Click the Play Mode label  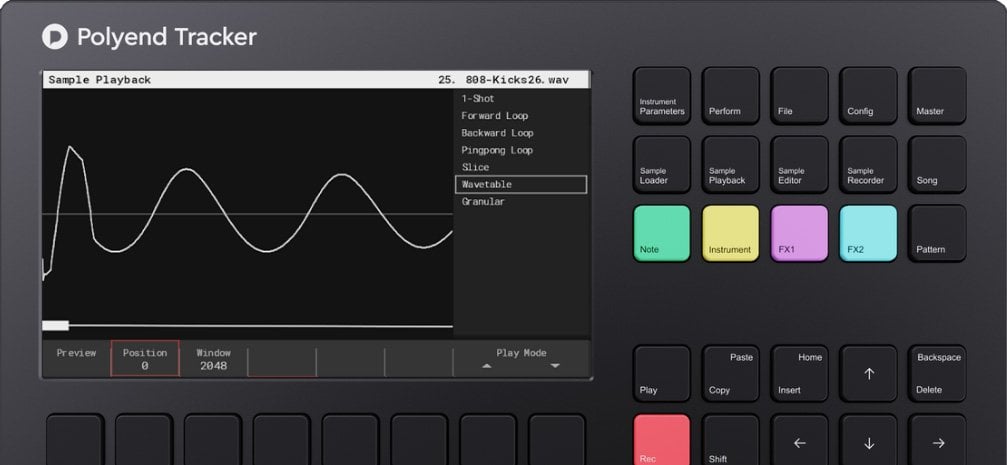click(521, 353)
